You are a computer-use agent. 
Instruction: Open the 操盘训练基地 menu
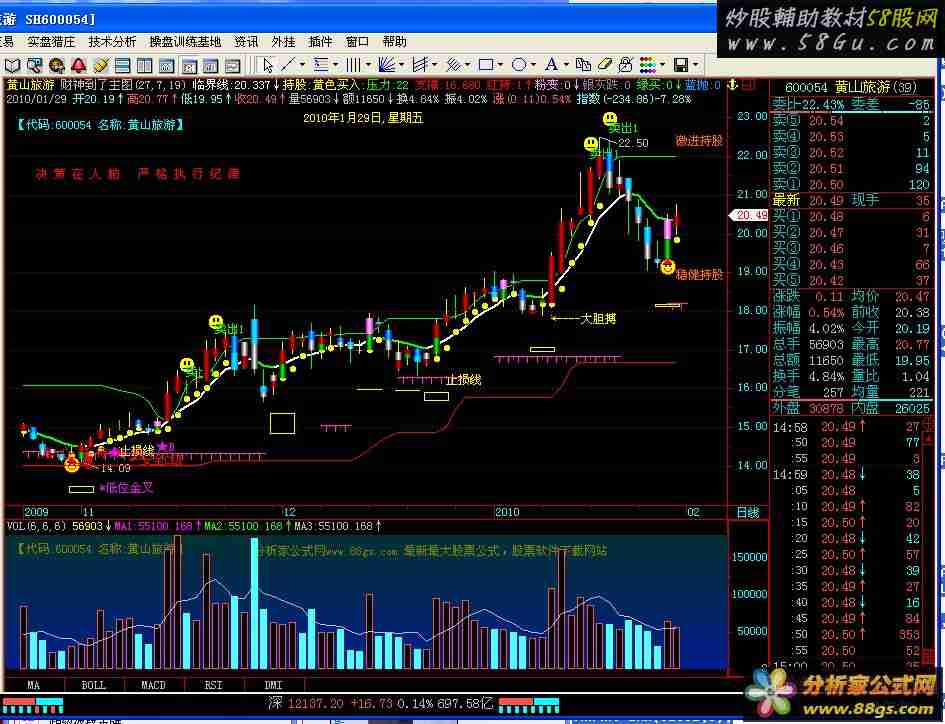coord(186,42)
